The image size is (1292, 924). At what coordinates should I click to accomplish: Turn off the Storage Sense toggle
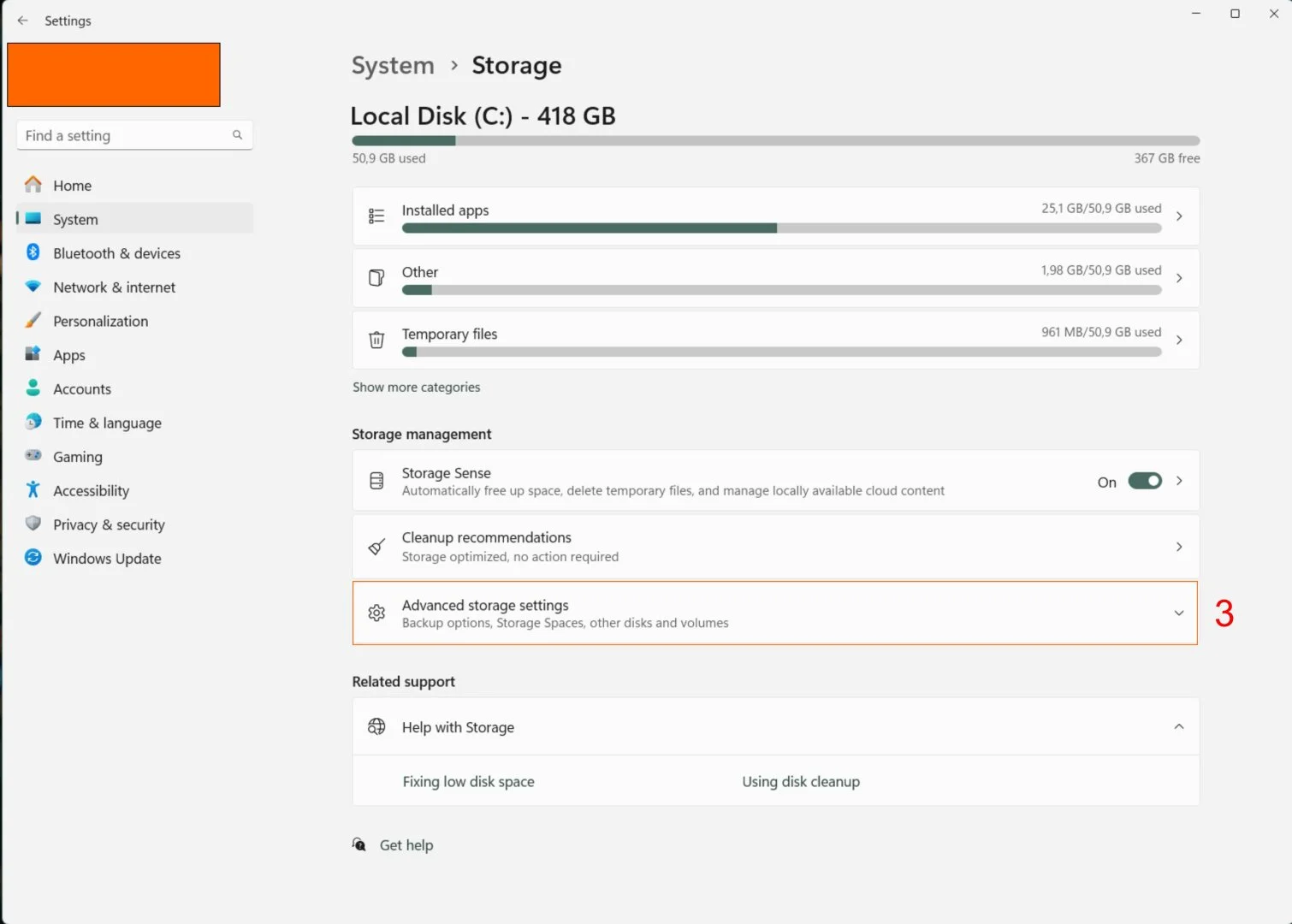[x=1145, y=481]
